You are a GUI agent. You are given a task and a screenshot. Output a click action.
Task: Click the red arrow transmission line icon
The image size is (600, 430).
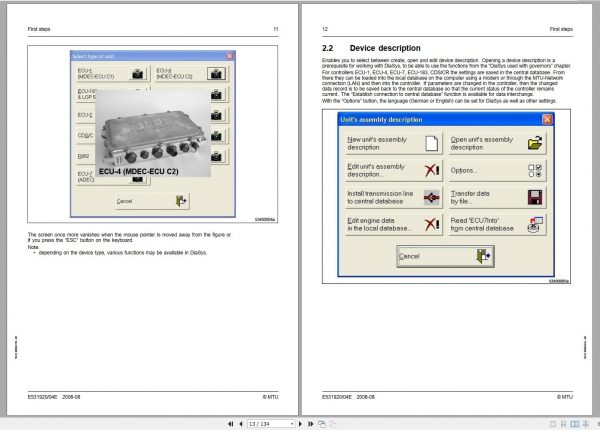tap(432, 197)
